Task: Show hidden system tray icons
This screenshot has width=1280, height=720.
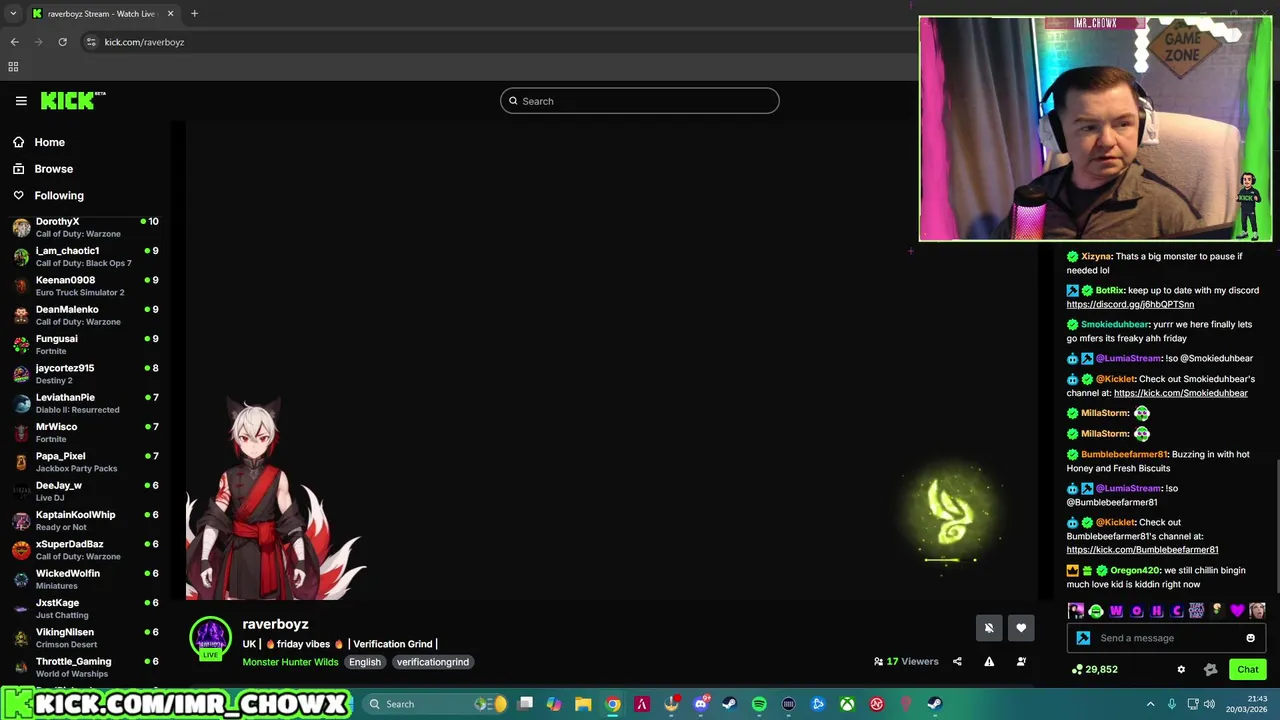Action: point(1150,704)
